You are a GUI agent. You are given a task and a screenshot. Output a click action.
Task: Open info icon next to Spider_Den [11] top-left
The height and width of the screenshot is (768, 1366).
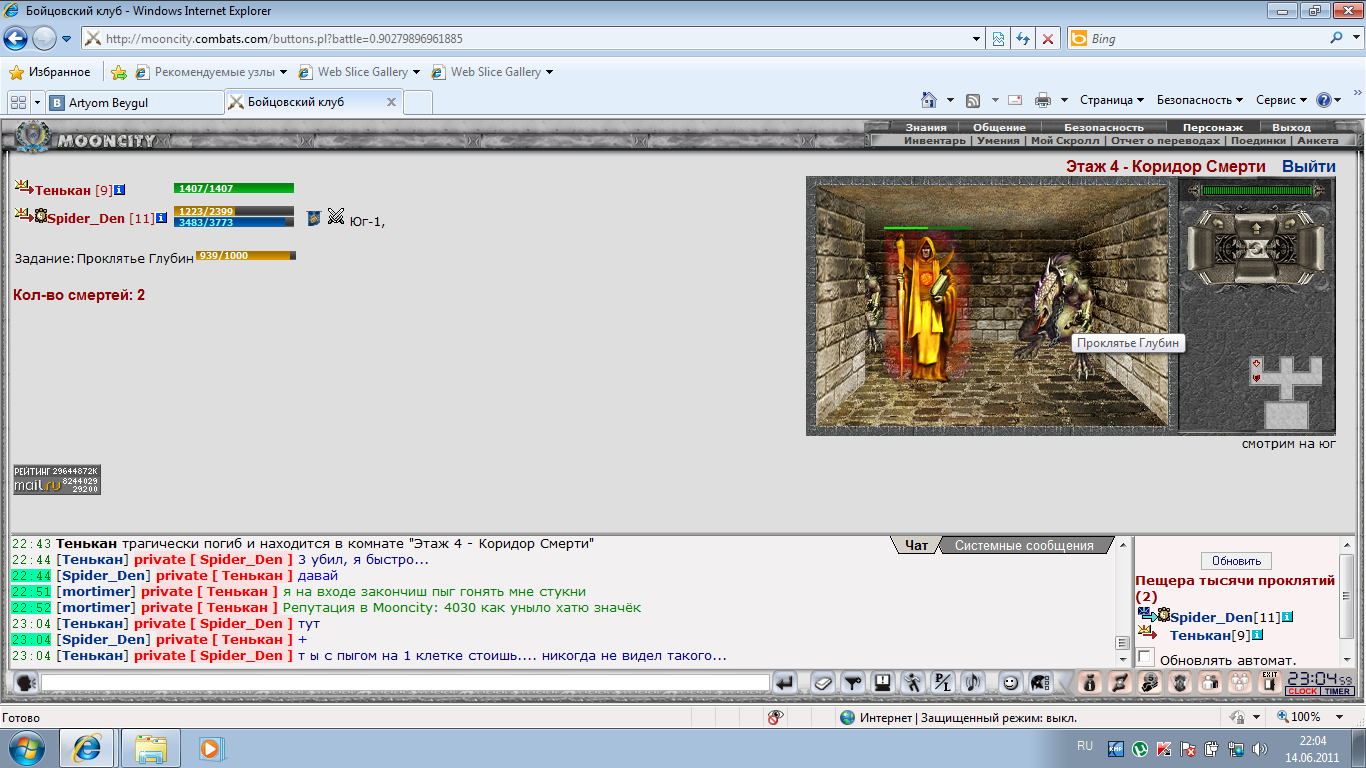[161, 218]
